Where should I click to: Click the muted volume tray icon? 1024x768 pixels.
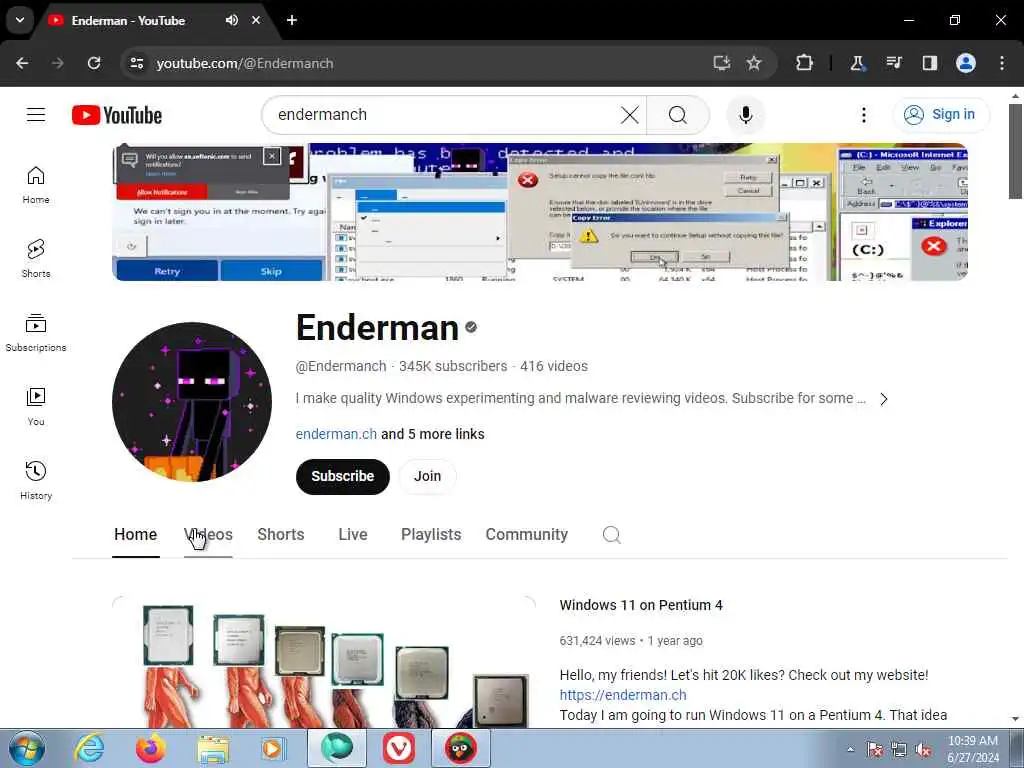[923, 750]
